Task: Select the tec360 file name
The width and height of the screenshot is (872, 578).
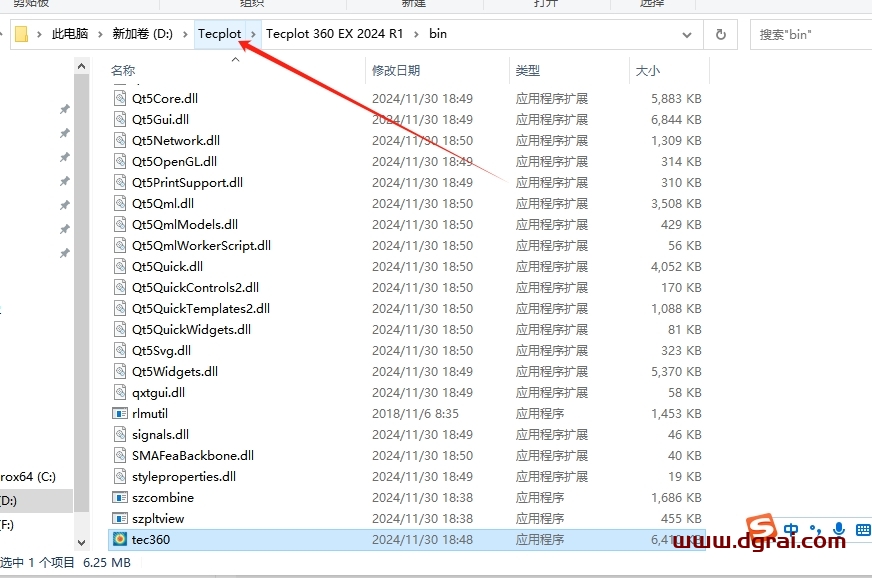Action: (151, 540)
